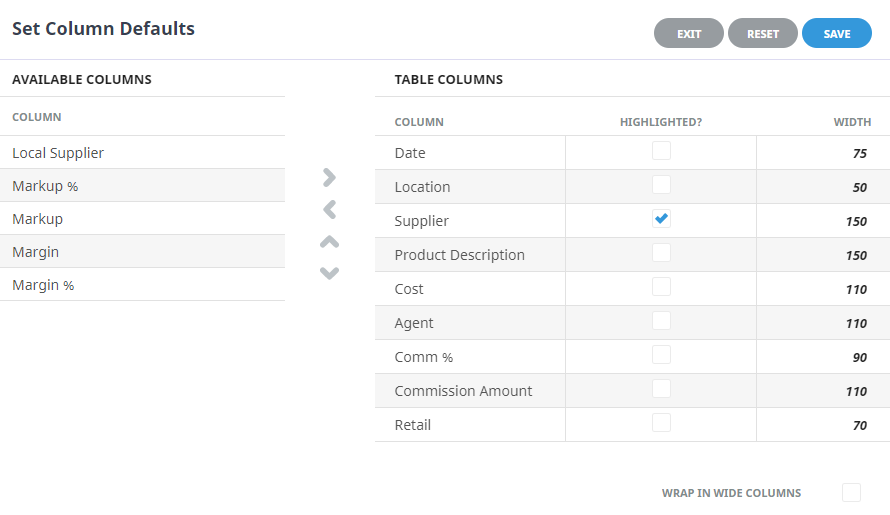The width and height of the screenshot is (890, 515).
Task: Check the highlighted box for Retail
Action: (661, 423)
